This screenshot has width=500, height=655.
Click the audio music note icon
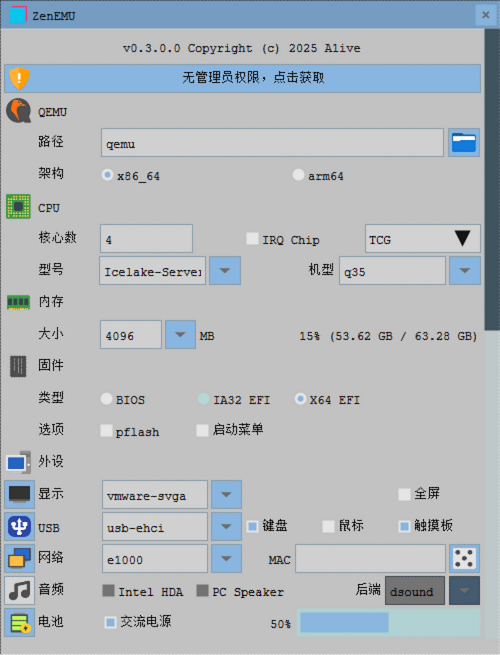click(19, 591)
